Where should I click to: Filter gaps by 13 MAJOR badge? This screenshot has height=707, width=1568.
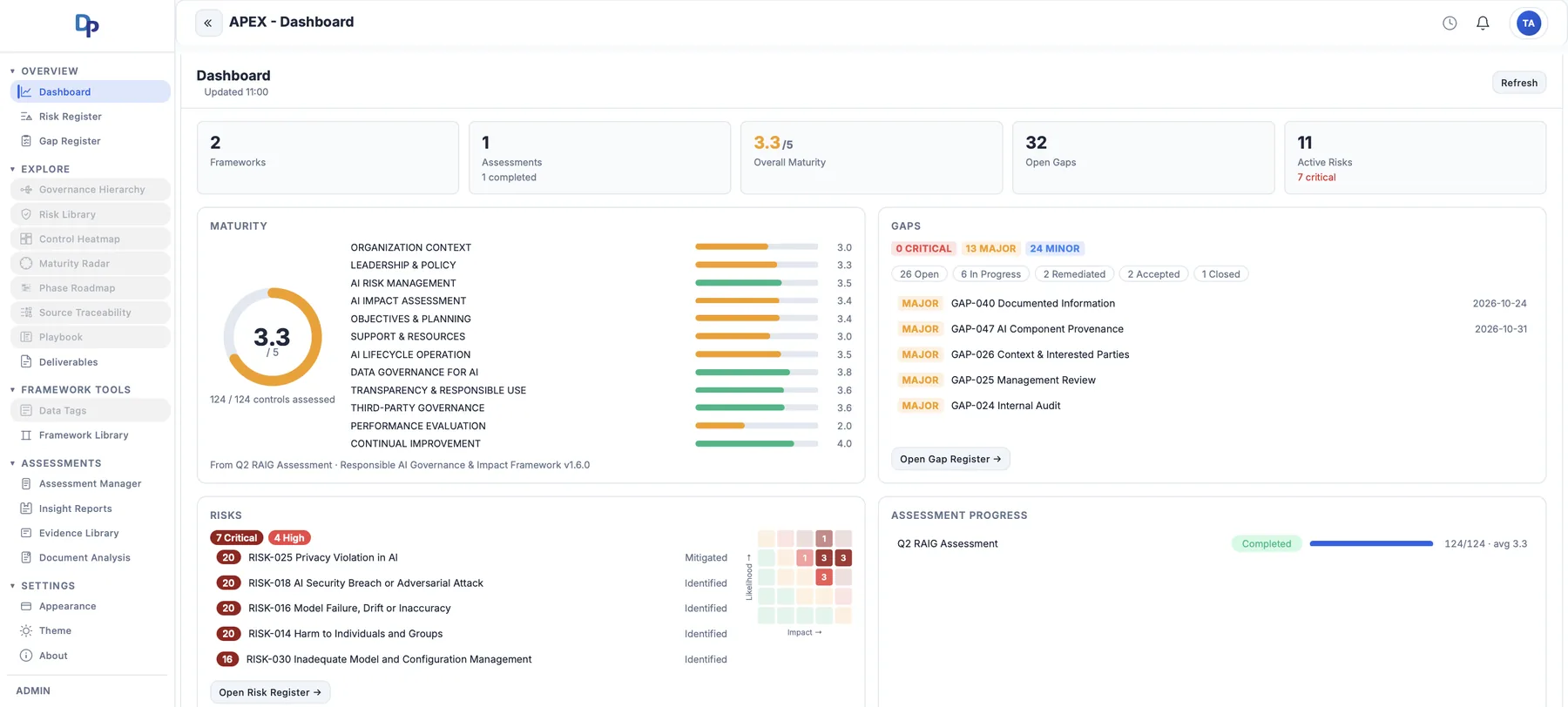tap(990, 249)
